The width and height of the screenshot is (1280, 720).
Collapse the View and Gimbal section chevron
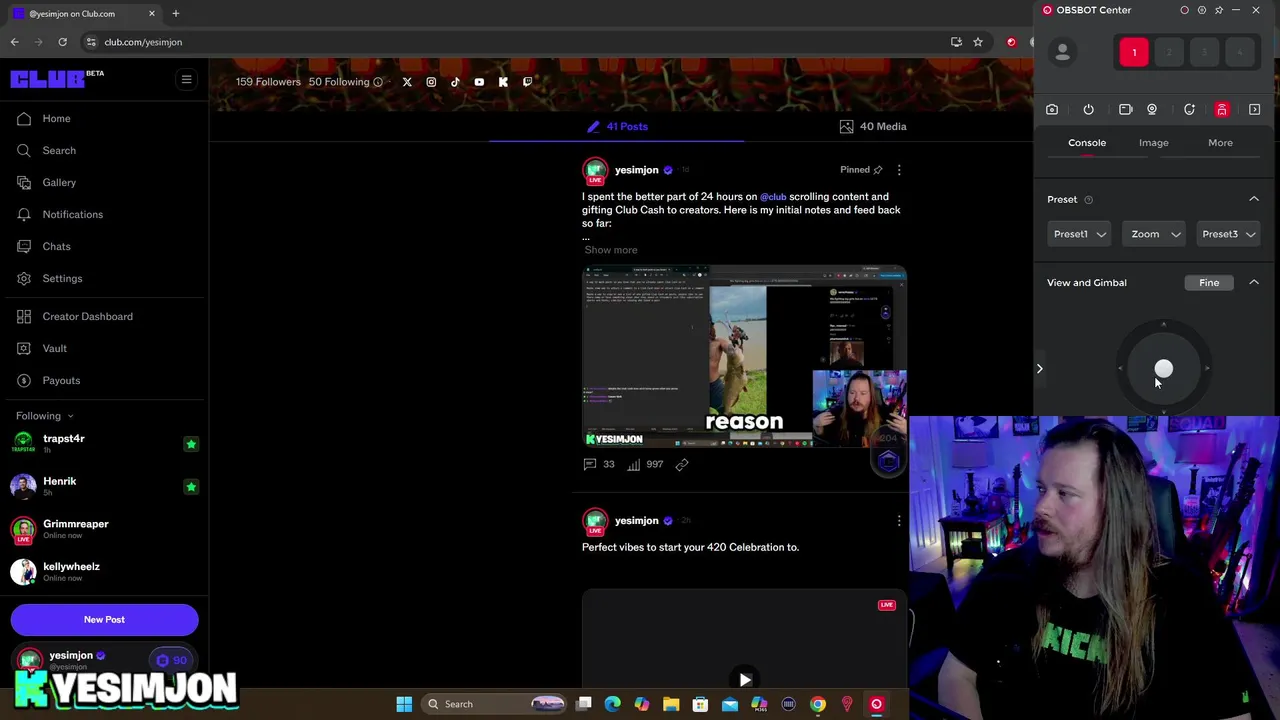click(x=1254, y=282)
